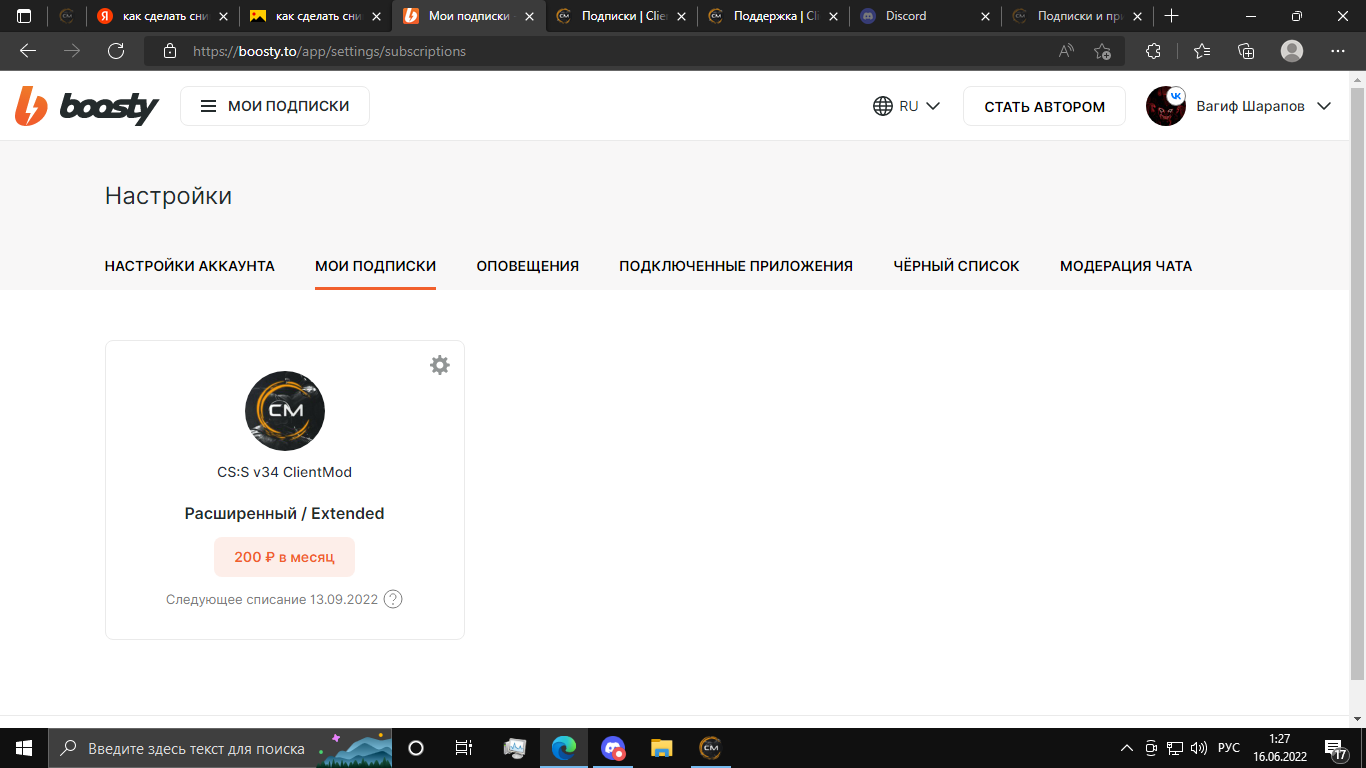Click the CS:S v34 ClientMod avatar
This screenshot has width=1366, height=768.
[284, 411]
